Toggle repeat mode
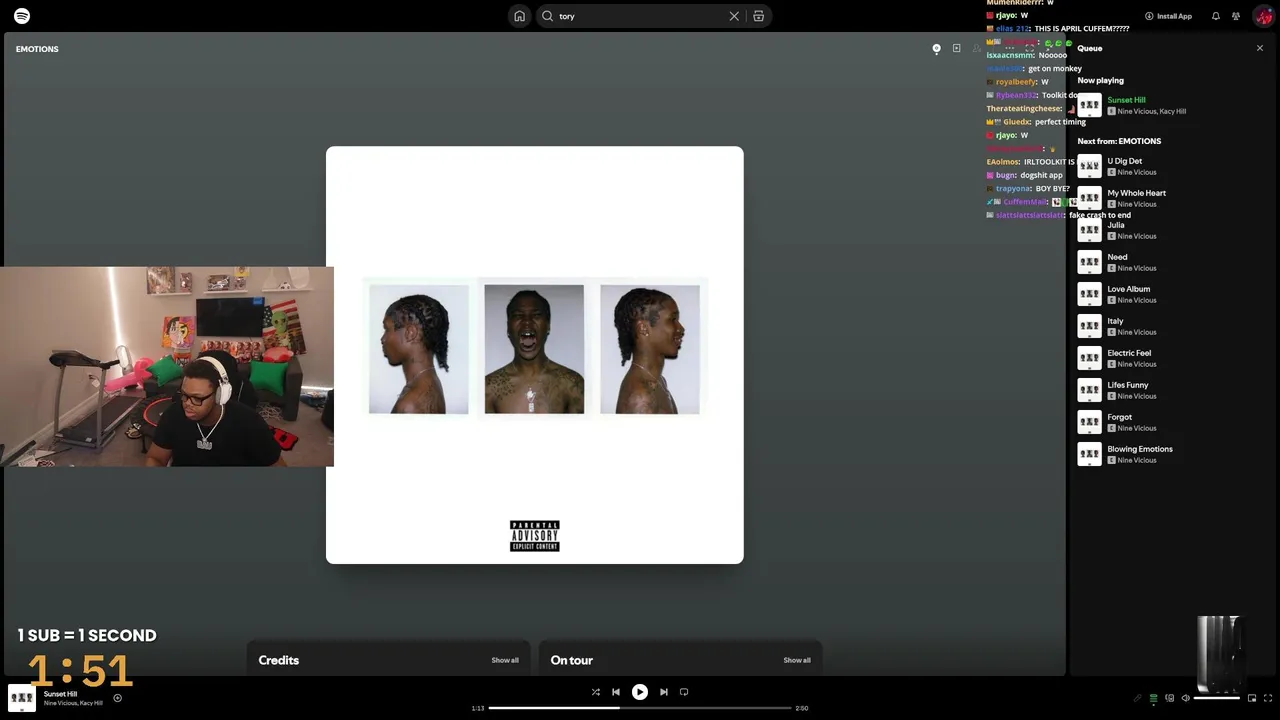This screenshot has height=720, width=1280. click(684, 692)
